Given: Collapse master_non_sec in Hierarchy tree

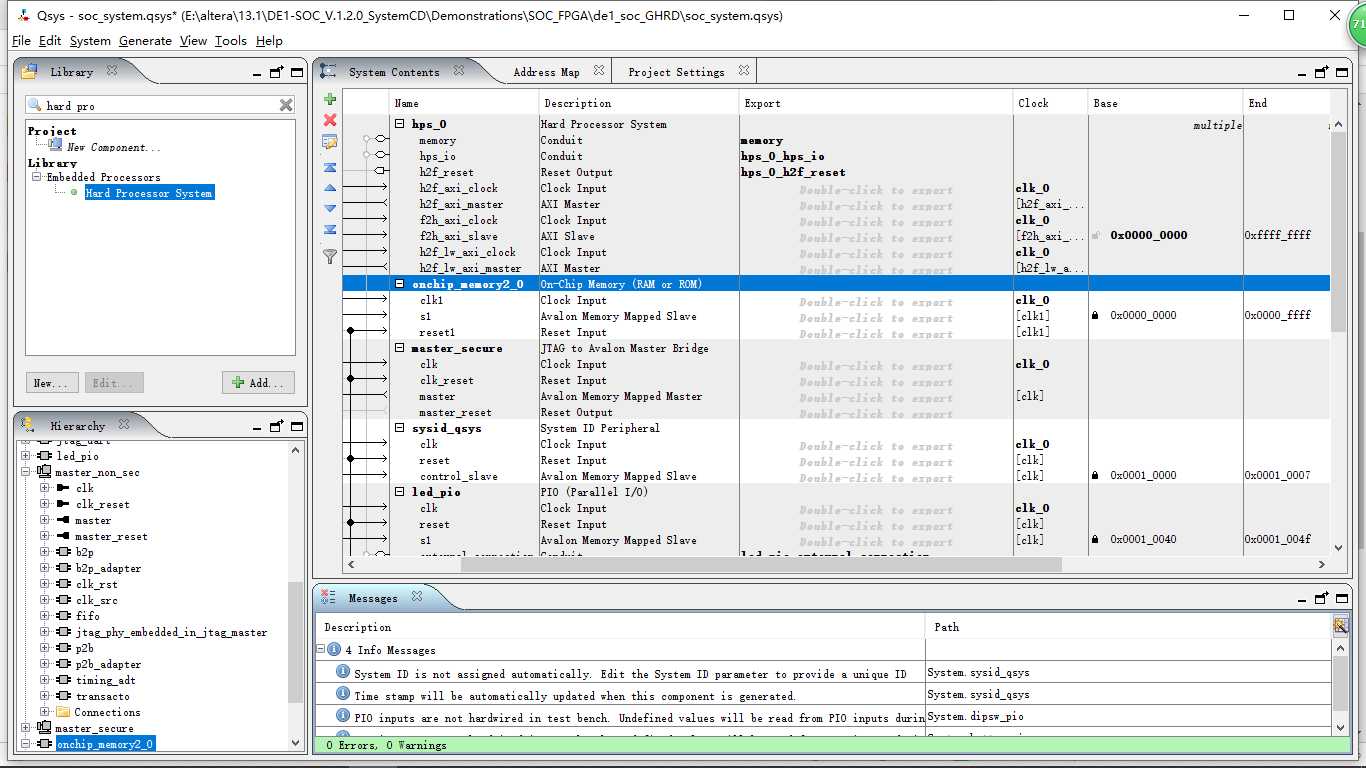Looking at the screenshot, I should (x=26, y=472).
